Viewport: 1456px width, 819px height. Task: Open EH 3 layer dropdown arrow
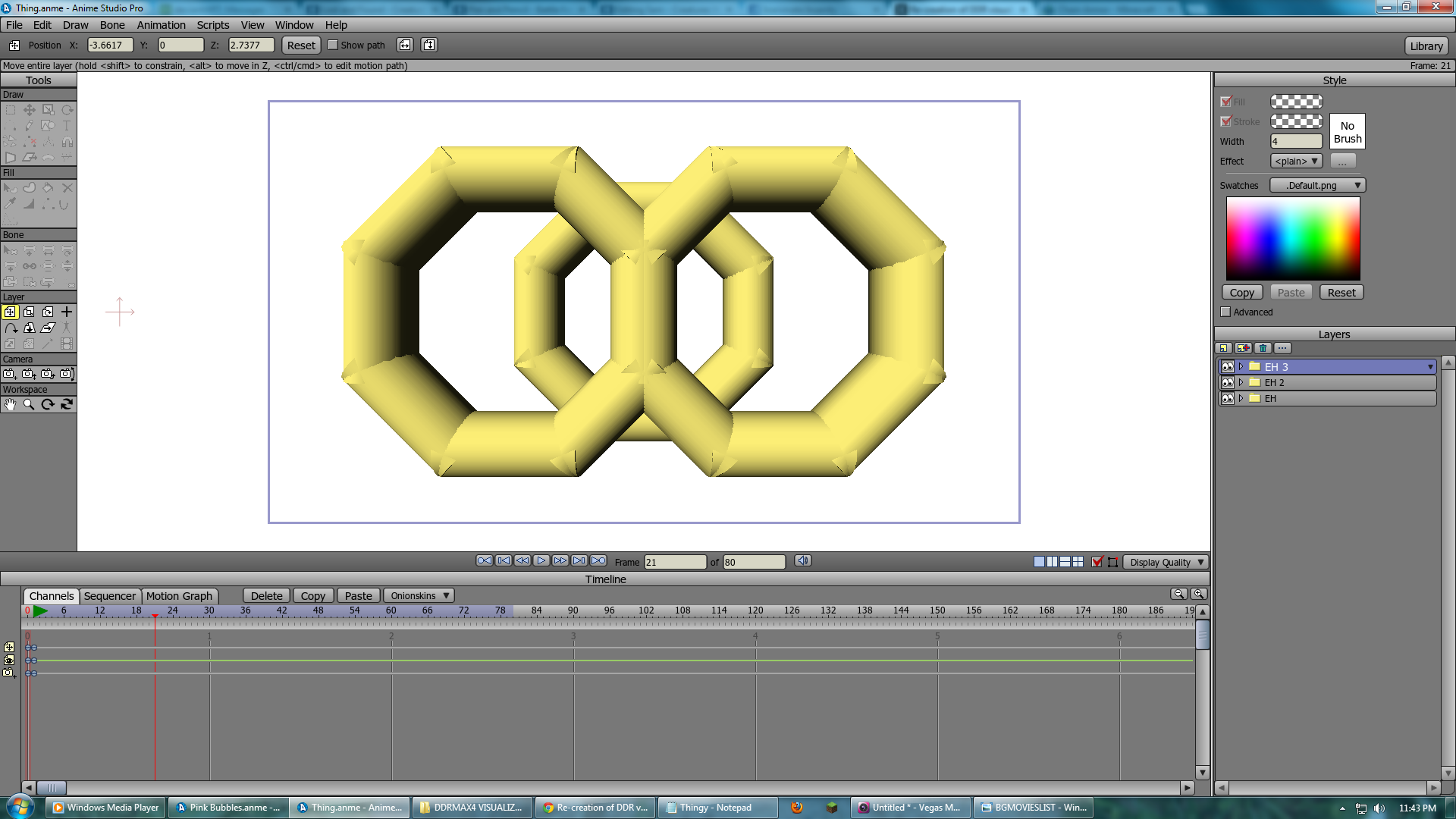click(1430, 367)
